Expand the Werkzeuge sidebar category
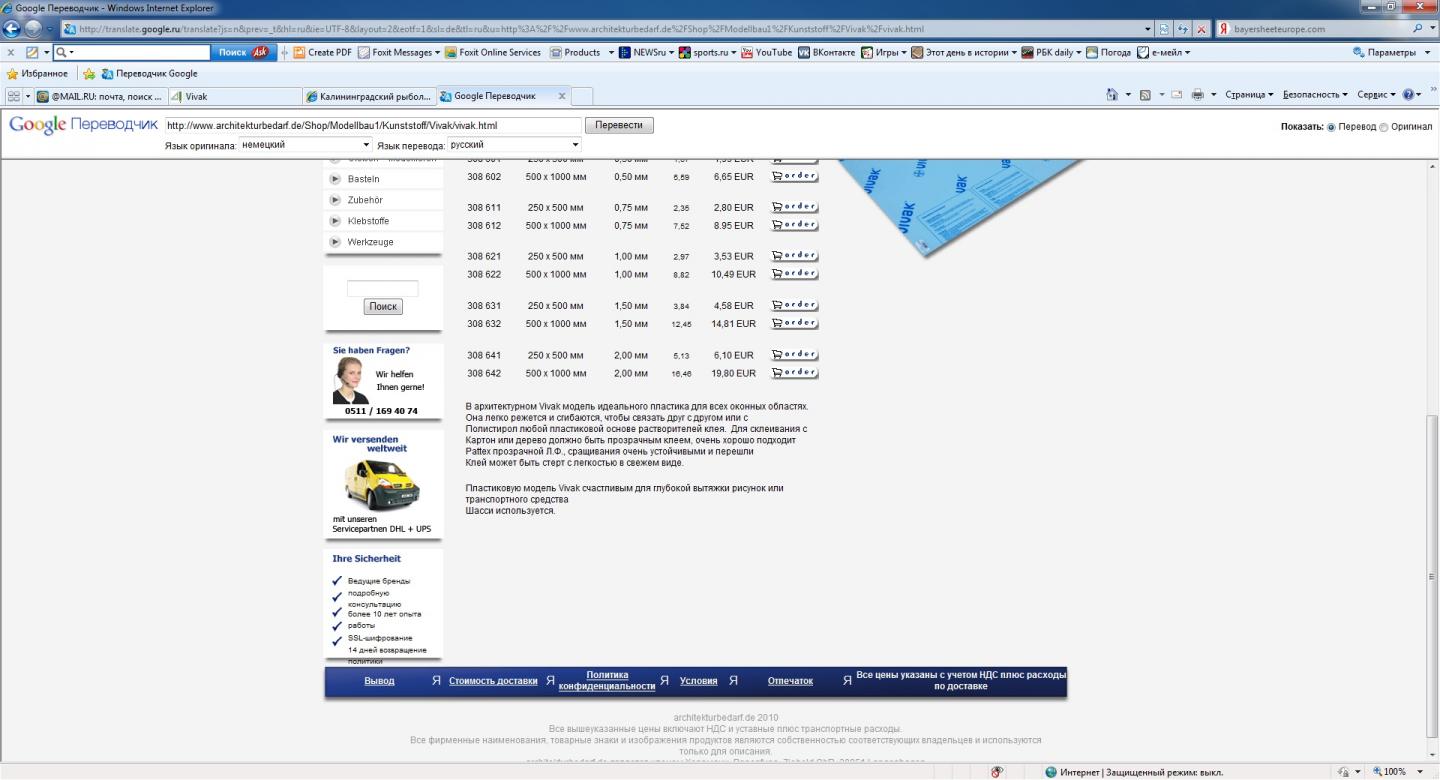Viewport: 1440px width, 780px height. coord(370,242)
